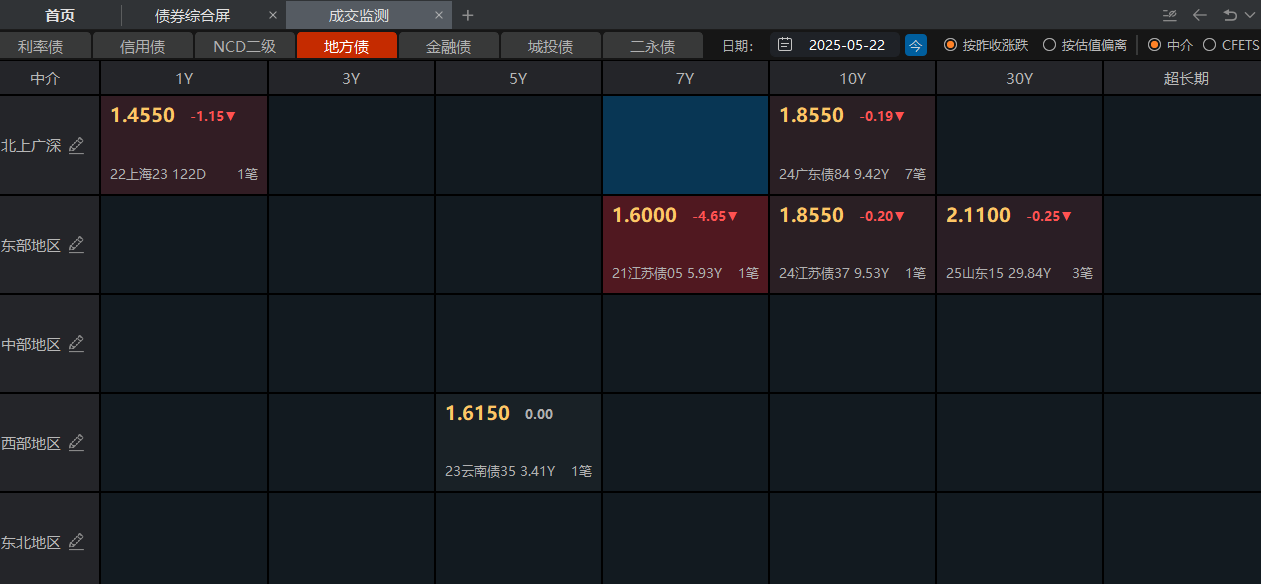Image resolution: width=1261 pixels, height=584 pixels.
Task: Click the edit pencil beside 西部地区
Action: [76, 442]
